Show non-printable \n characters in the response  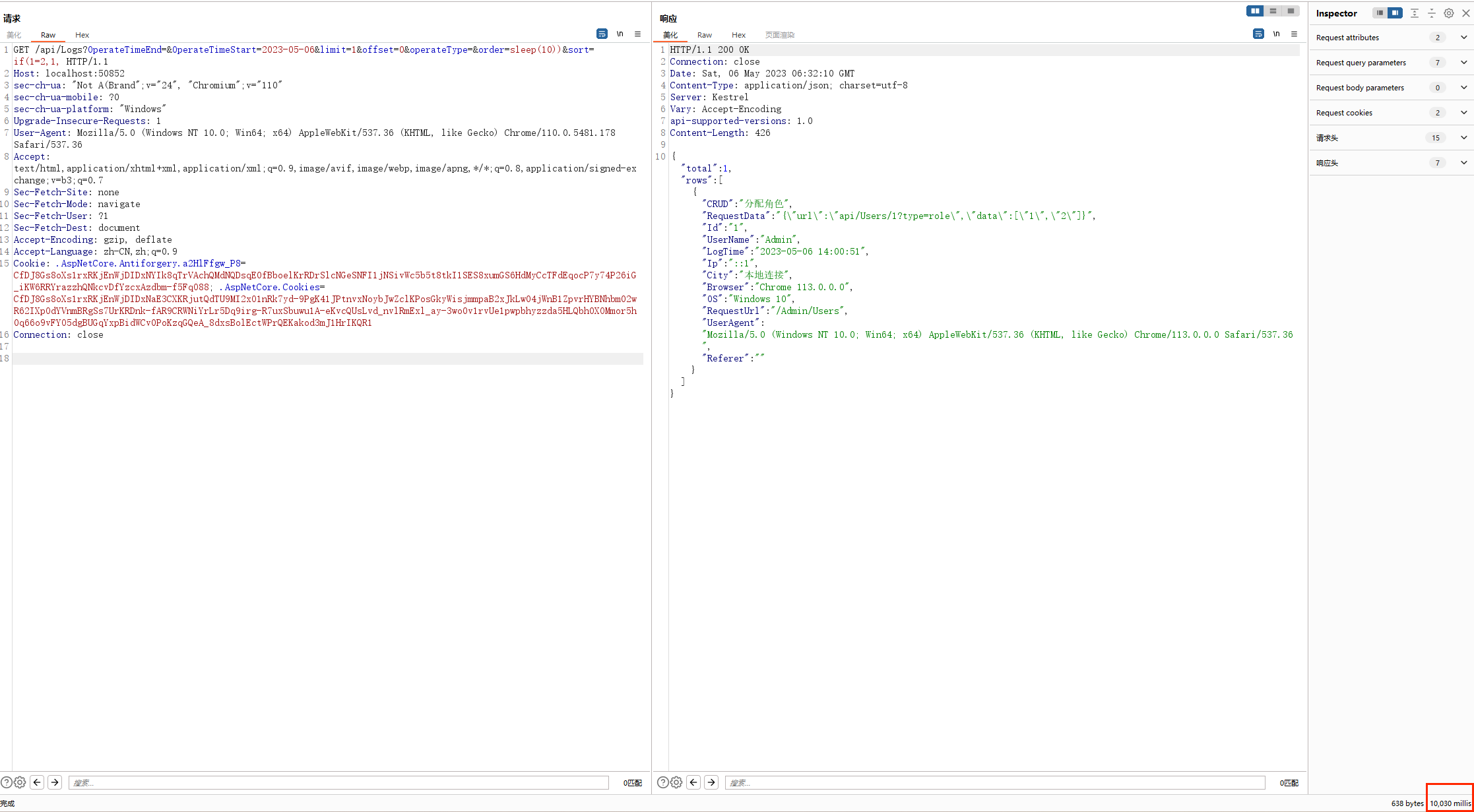pyautogui.click(x=1276, y=34)
